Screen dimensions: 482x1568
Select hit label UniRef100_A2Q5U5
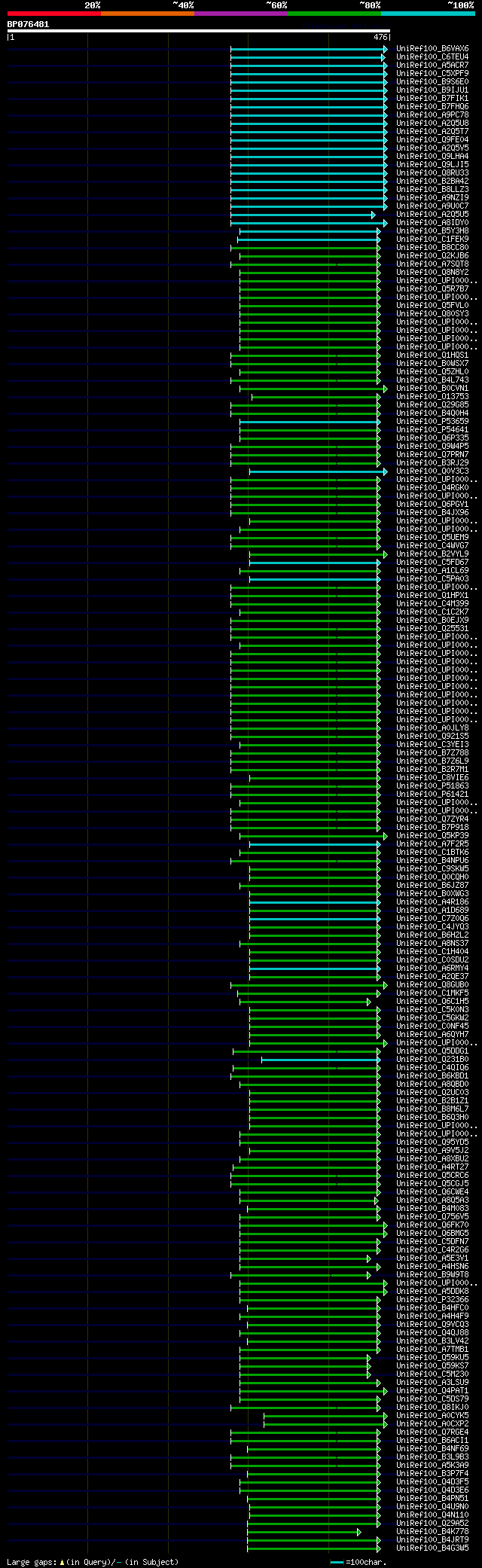pyautogui.click(x=432, y=215)
